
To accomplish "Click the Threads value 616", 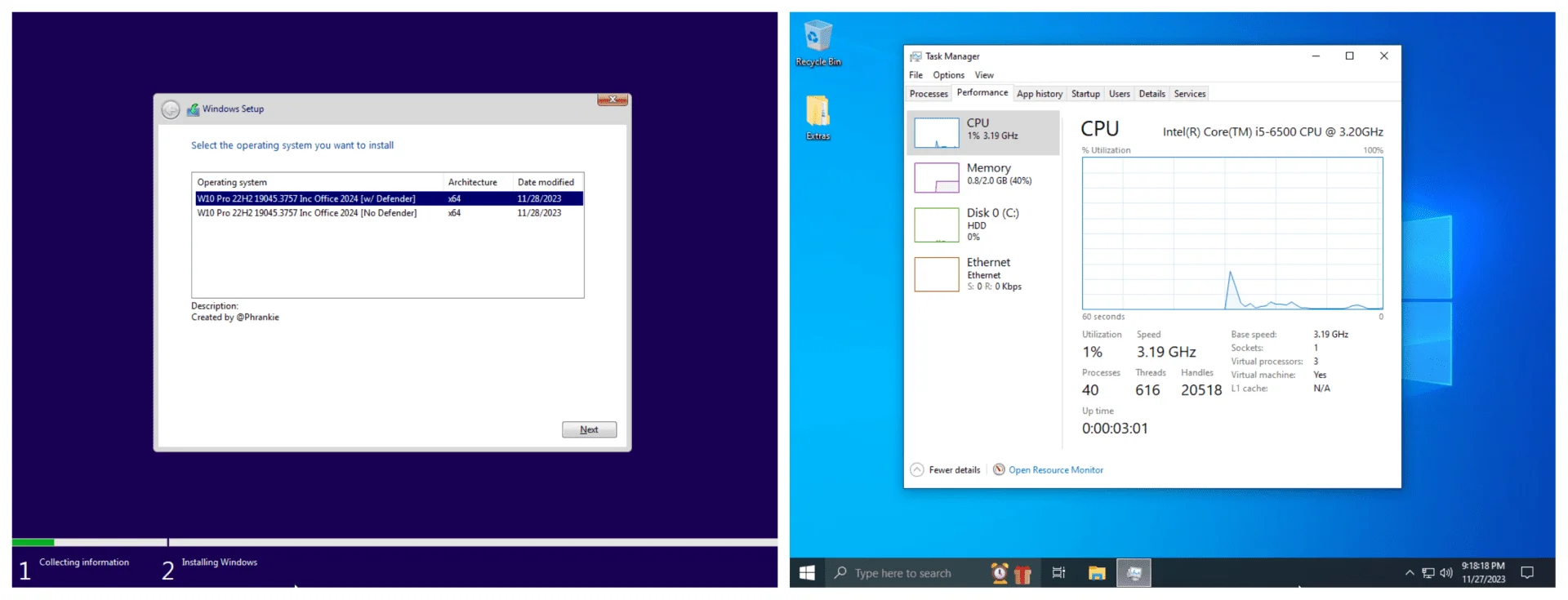I will [1147, 390].
